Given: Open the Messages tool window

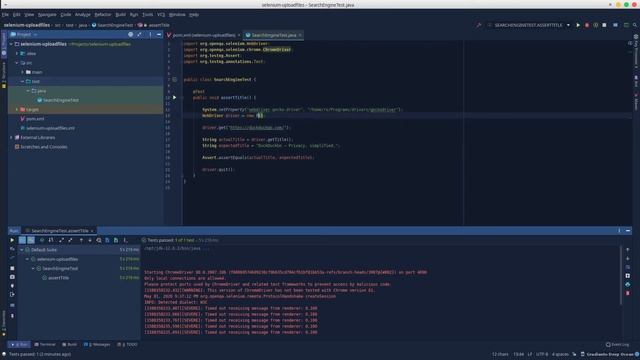Looking at the screenshot, I should click(x=97, y=344).
